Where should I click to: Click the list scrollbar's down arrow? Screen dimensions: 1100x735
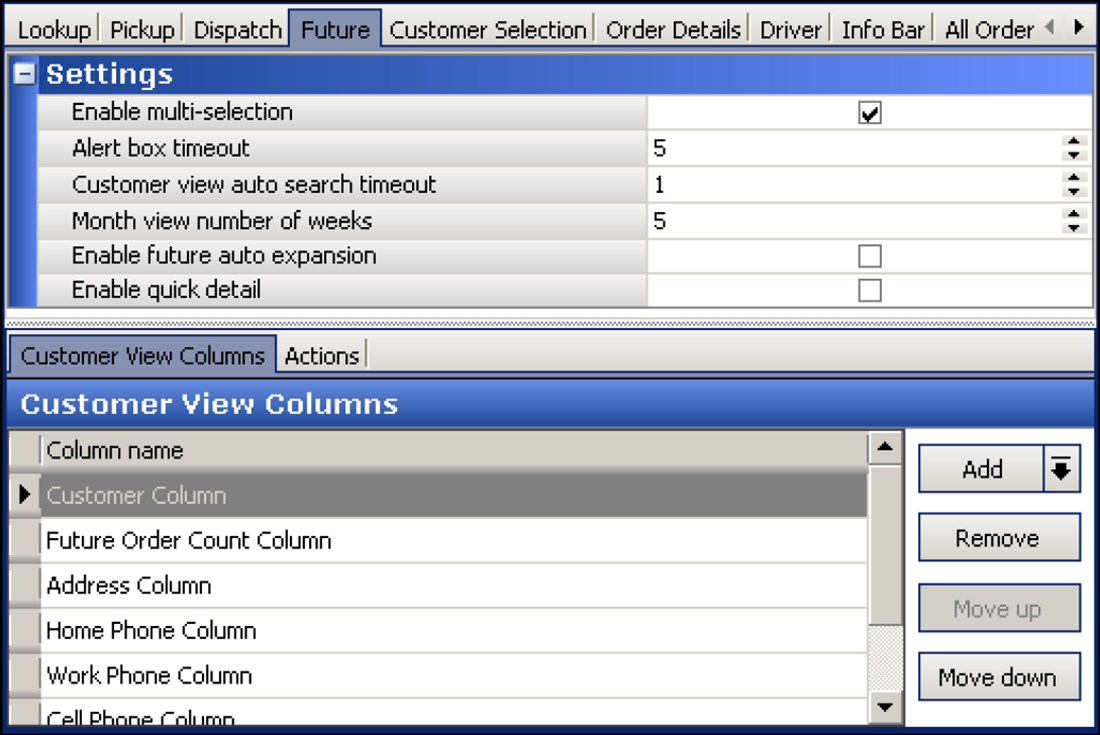click(886, 707)
